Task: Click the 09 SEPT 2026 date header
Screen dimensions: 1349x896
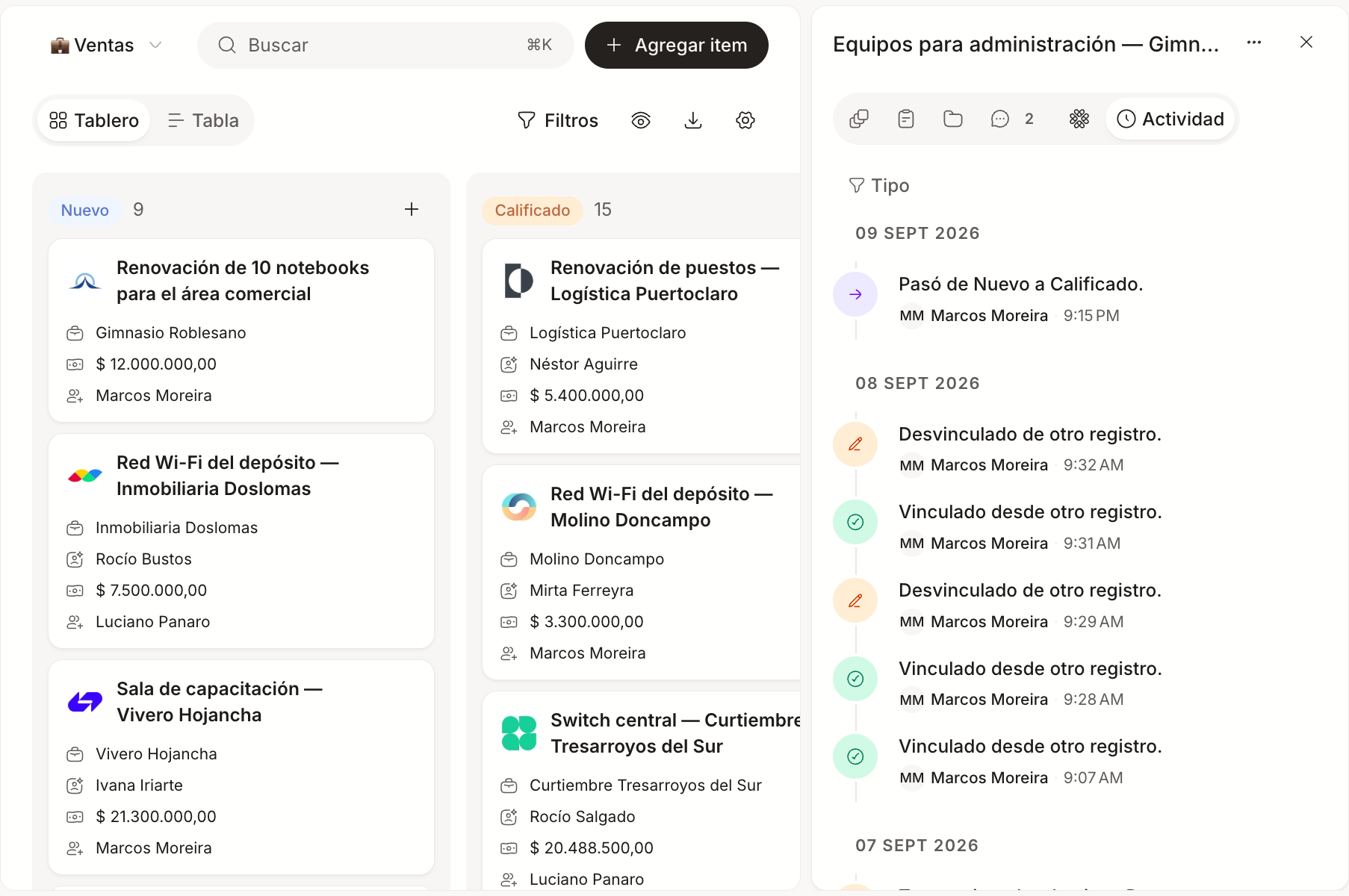Action: point(917,233)
